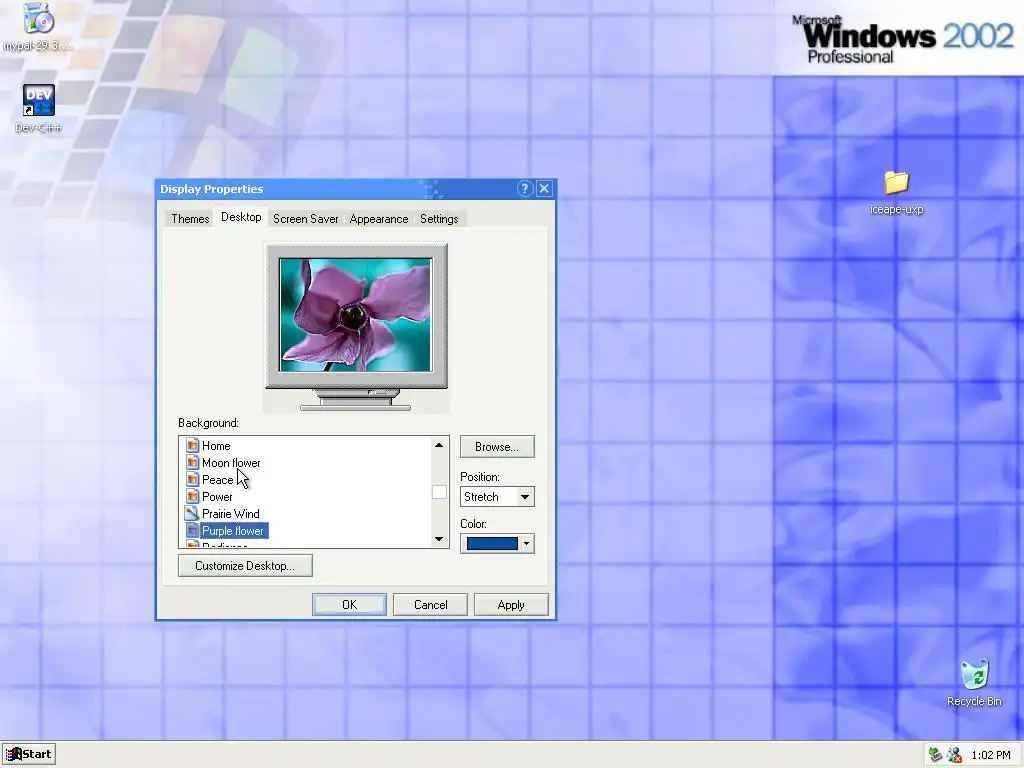Click the tray icon with red mark
Image resolution: width=1024 pixels, height=768 pixels.
(954, 755)
